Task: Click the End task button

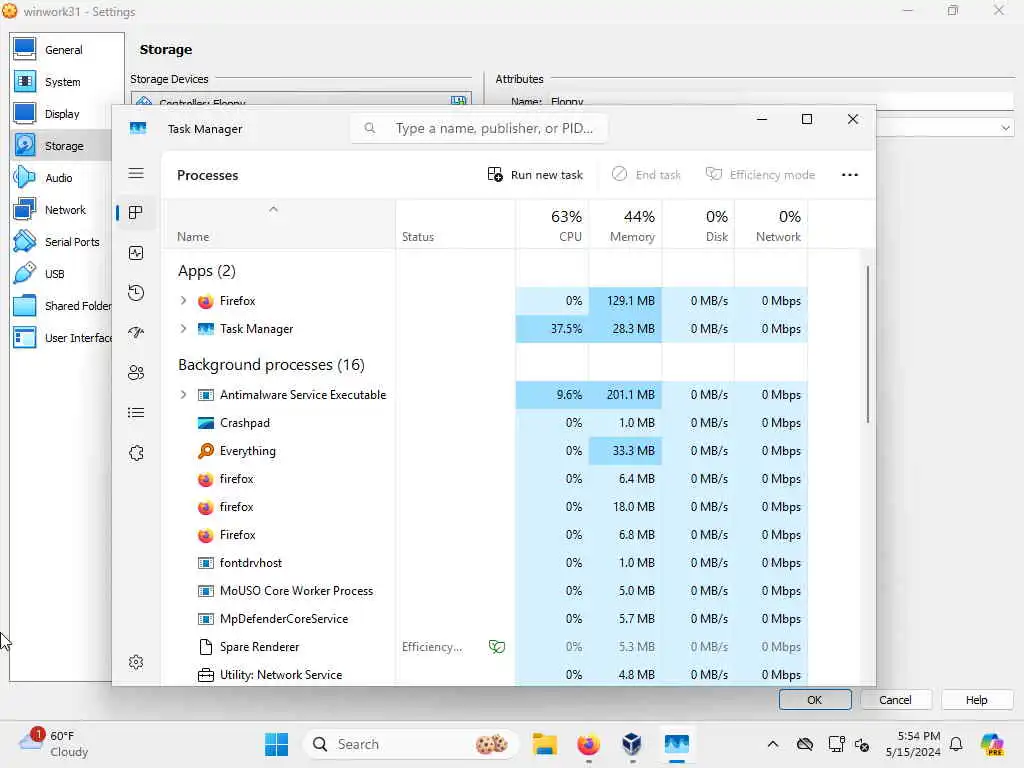Action: [646, 175]
